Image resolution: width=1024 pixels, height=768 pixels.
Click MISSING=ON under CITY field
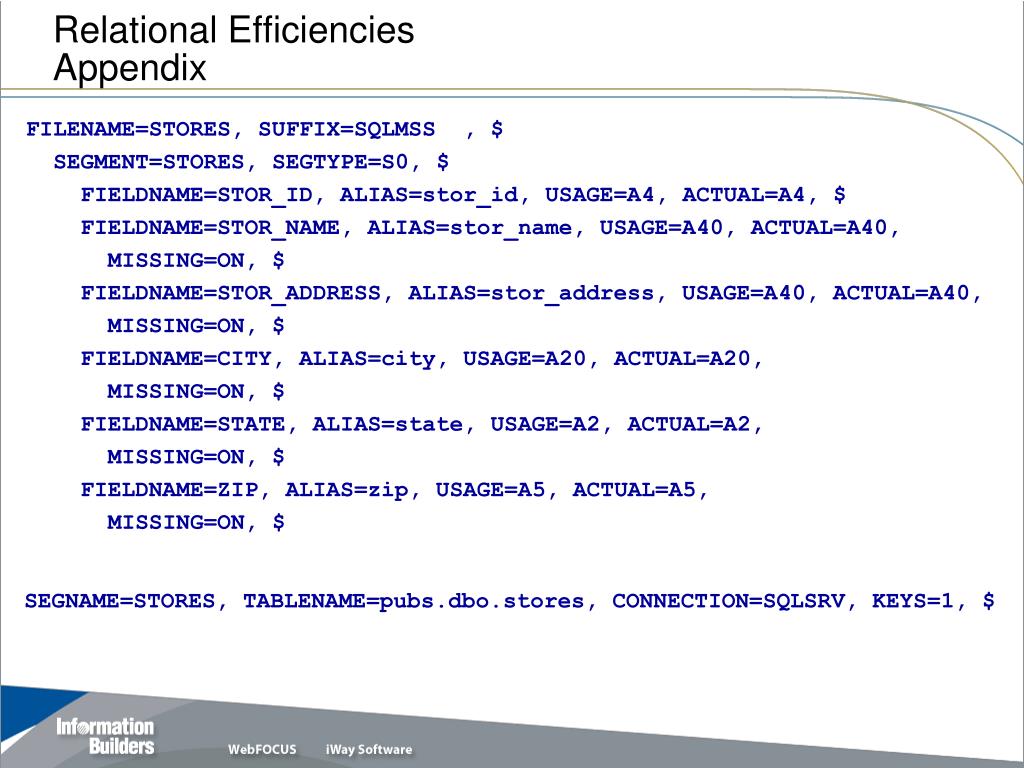(x=196, y=392)
